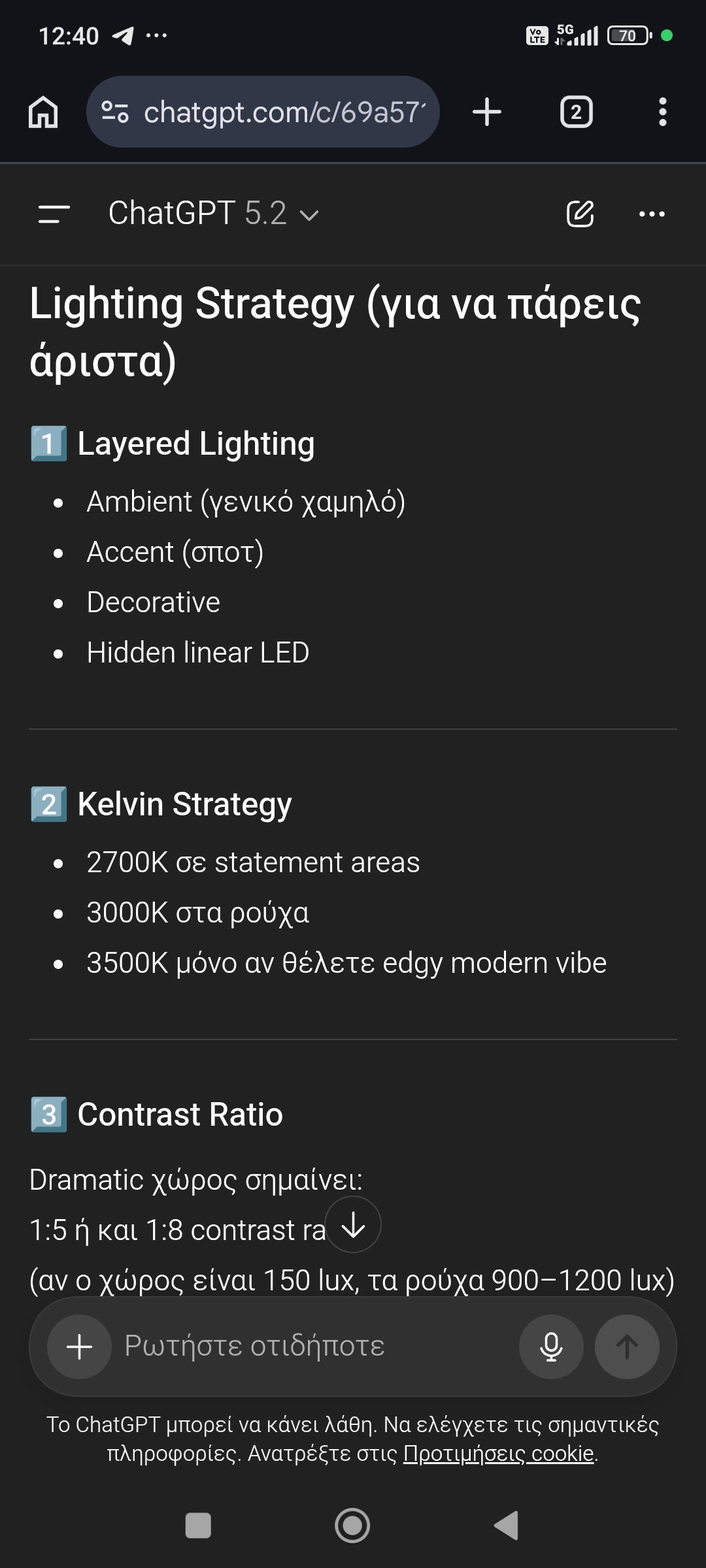Open the browser three-dot overflow menu
The height and width of the screenshot is (1568, 706).
pyautogui.click(x=662, y=112)
